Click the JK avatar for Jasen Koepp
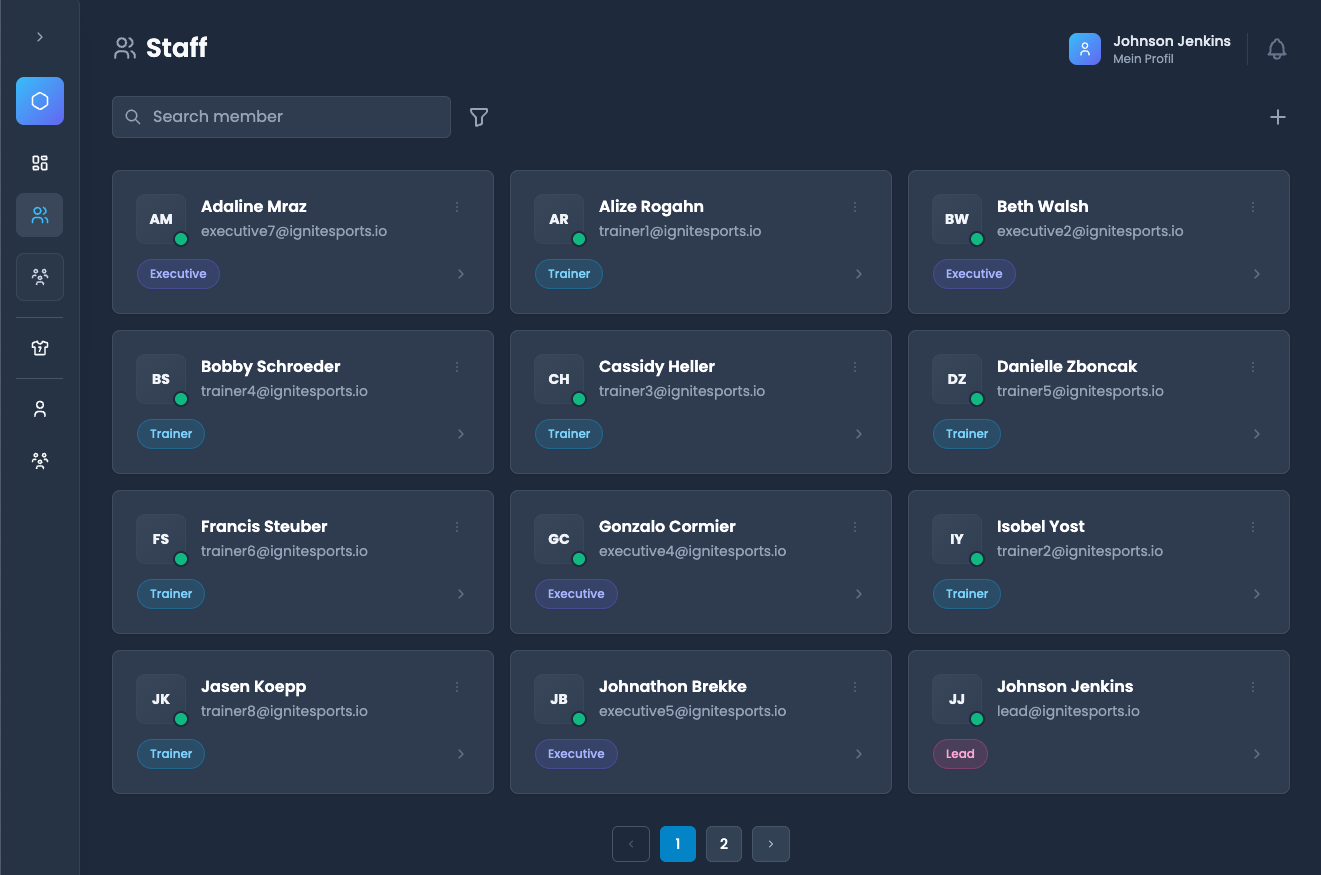The width and height of the screenshot is (1321, 875). coord(161,699)
